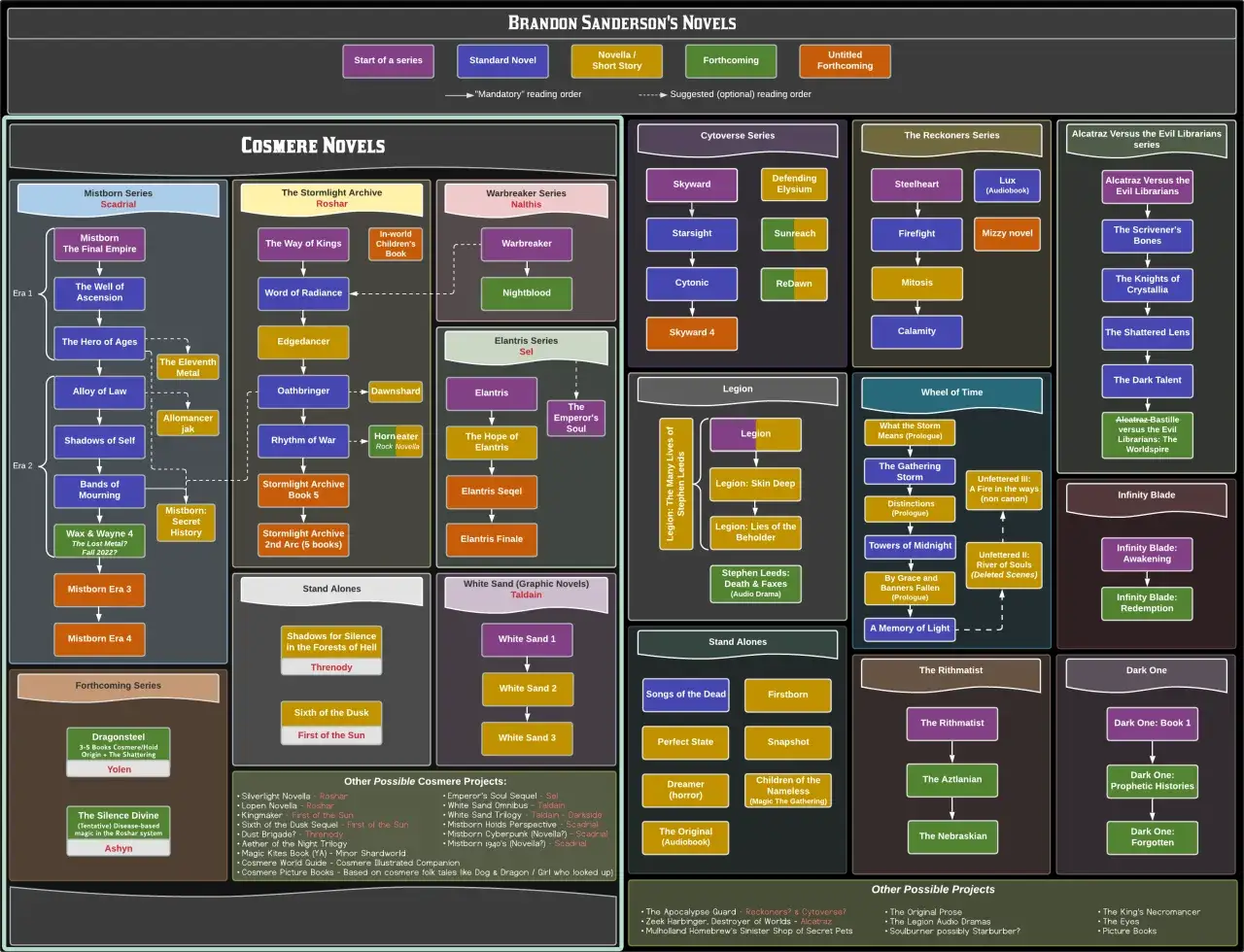Click the "Dragonsteel" forthcoming series box
This screenshot has height=952, width=1244.
119,752
